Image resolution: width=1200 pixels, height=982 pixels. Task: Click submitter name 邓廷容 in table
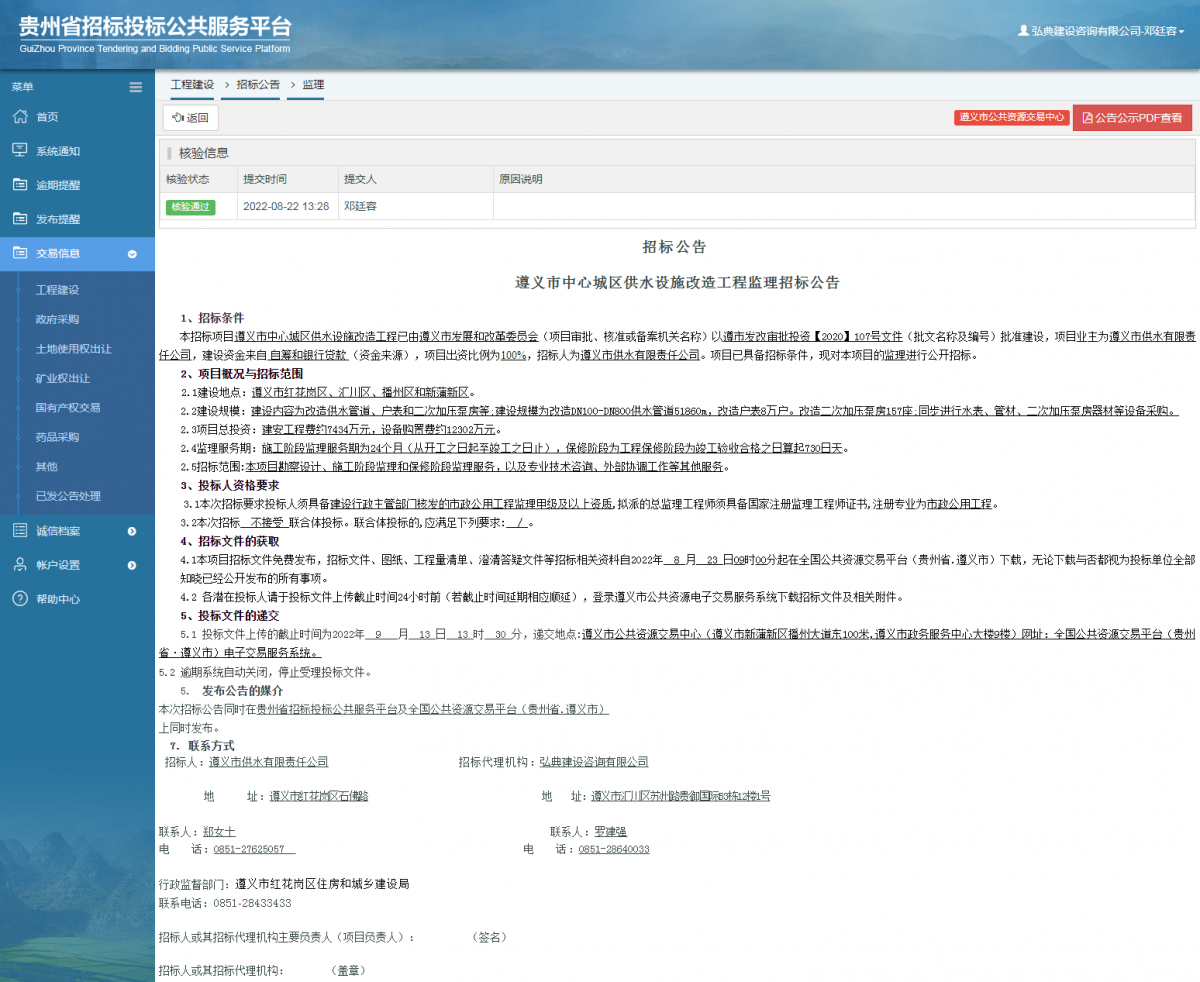pos(360,206)
